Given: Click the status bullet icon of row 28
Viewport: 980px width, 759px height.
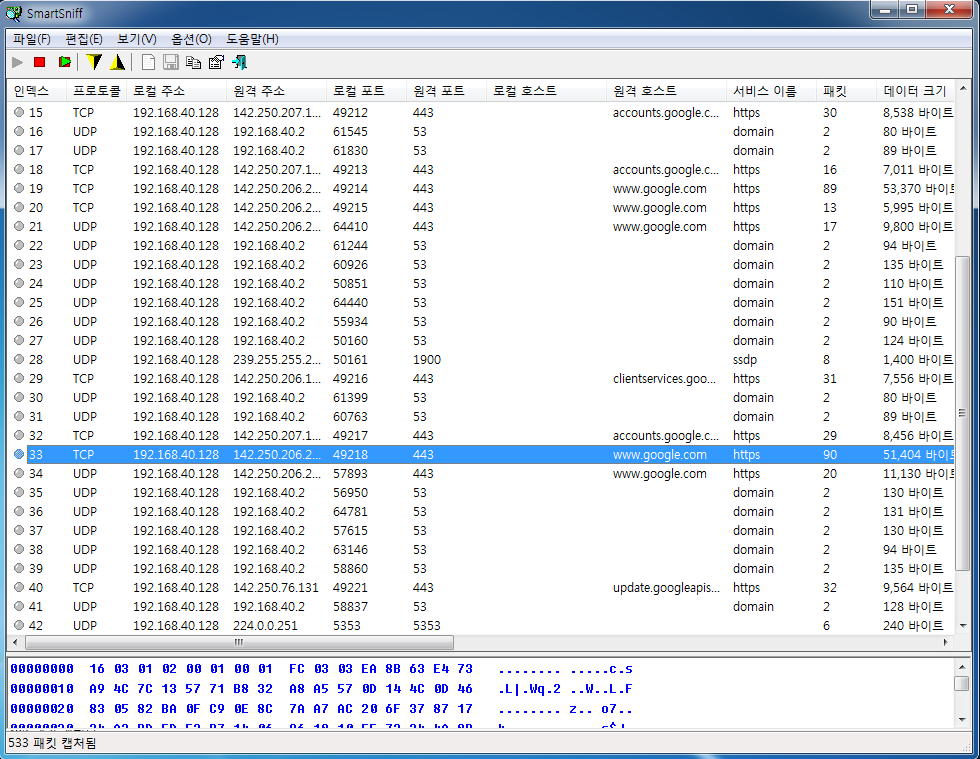Looking at the screenshot, I should [19, 359].
